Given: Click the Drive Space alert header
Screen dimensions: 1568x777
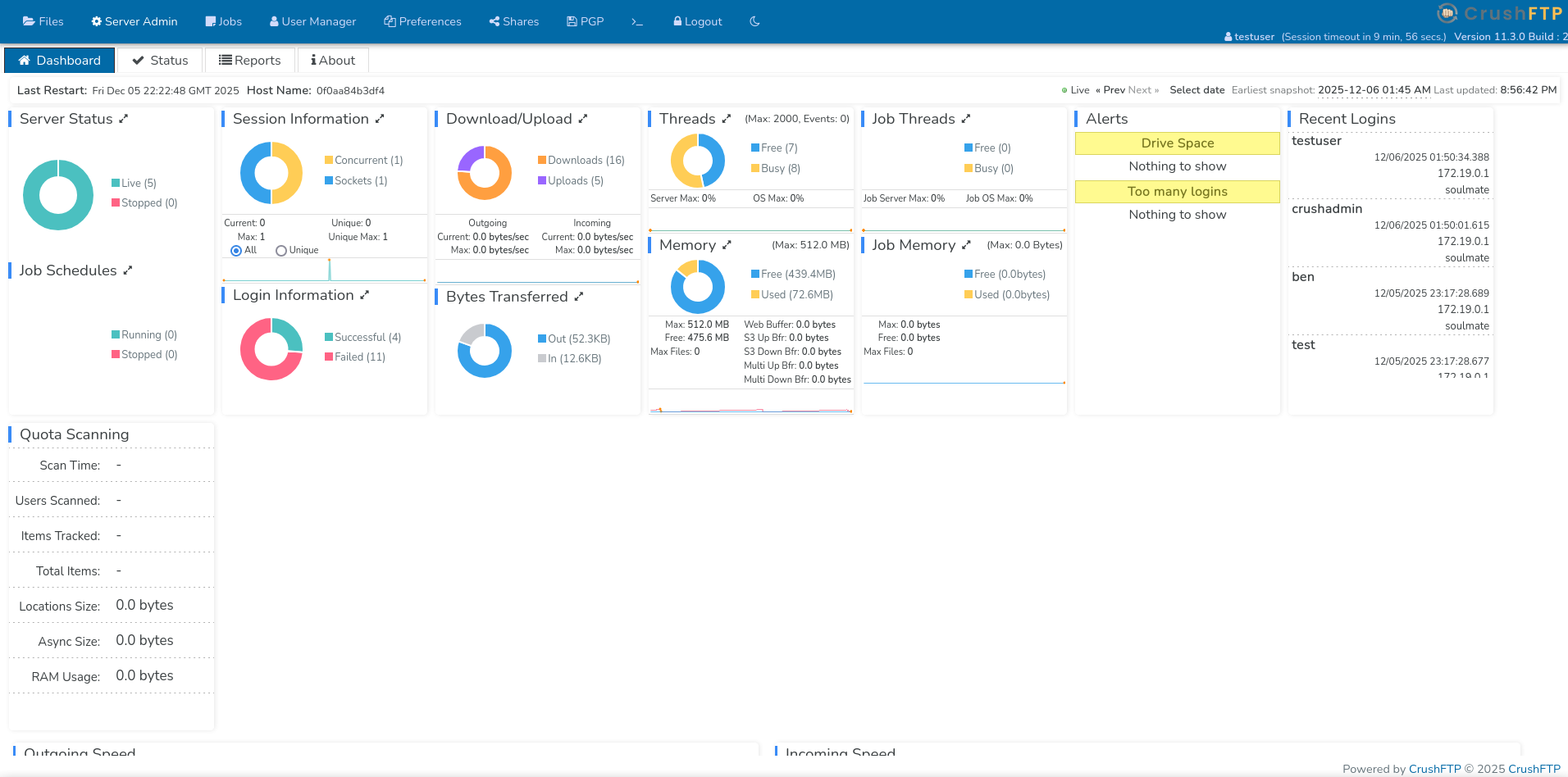Looking at the screenshot, I should coord(1177,143).
